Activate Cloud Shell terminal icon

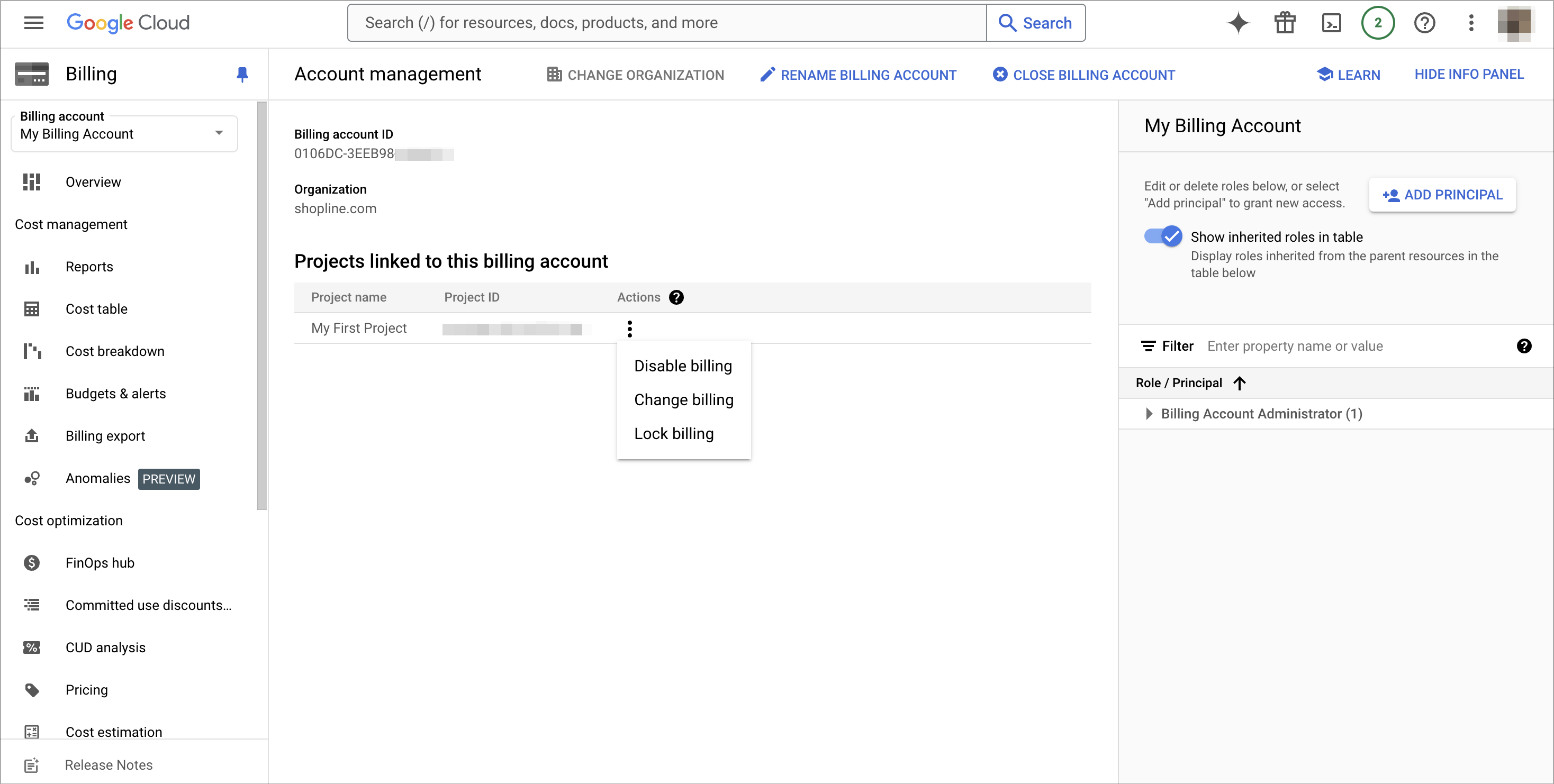(x=1331, y=23)
